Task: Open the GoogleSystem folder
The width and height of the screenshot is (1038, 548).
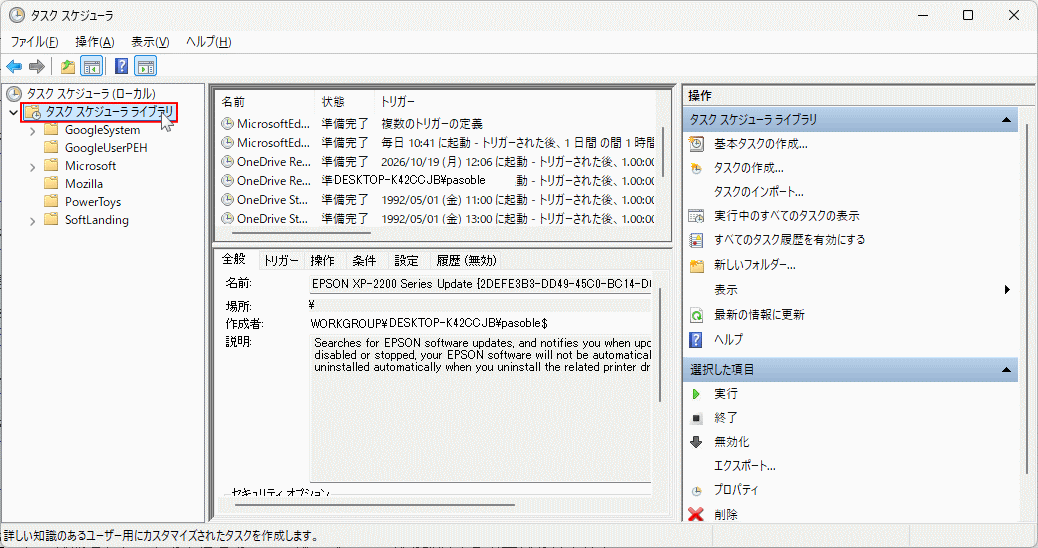Action: pos(102,130)
